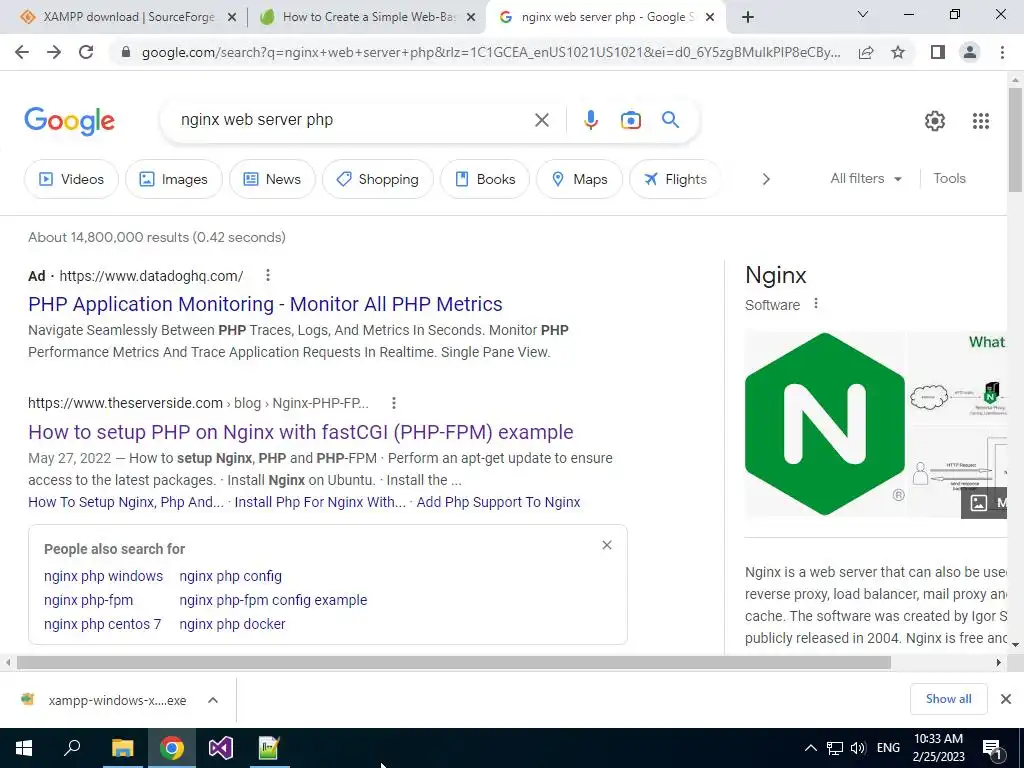Expand the All filters dropdown

pyautogui.click(x=865, y=178)
